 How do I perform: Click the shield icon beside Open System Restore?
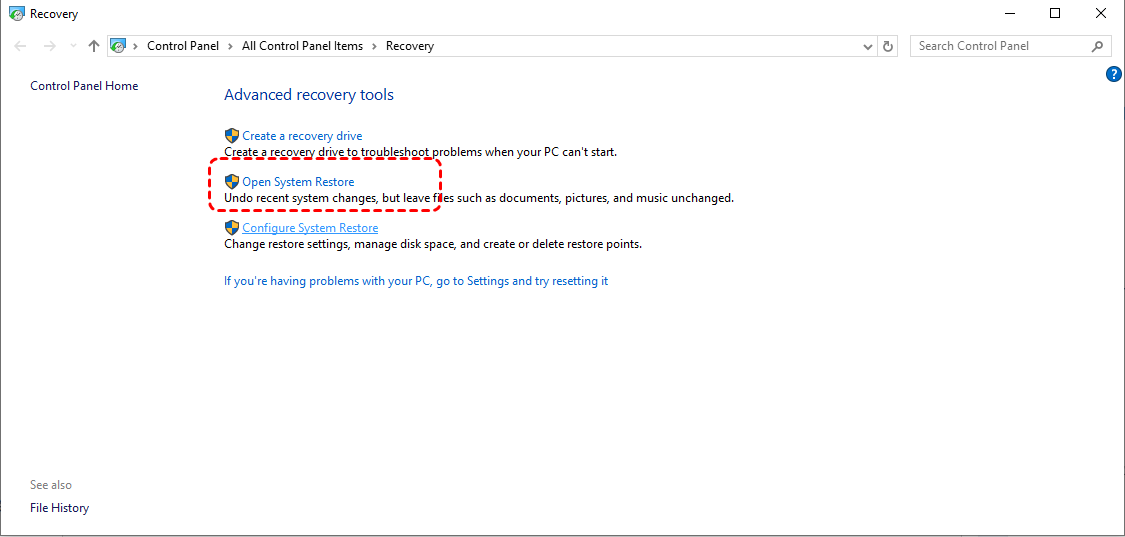pyautogui.click(x=232, y=181)
